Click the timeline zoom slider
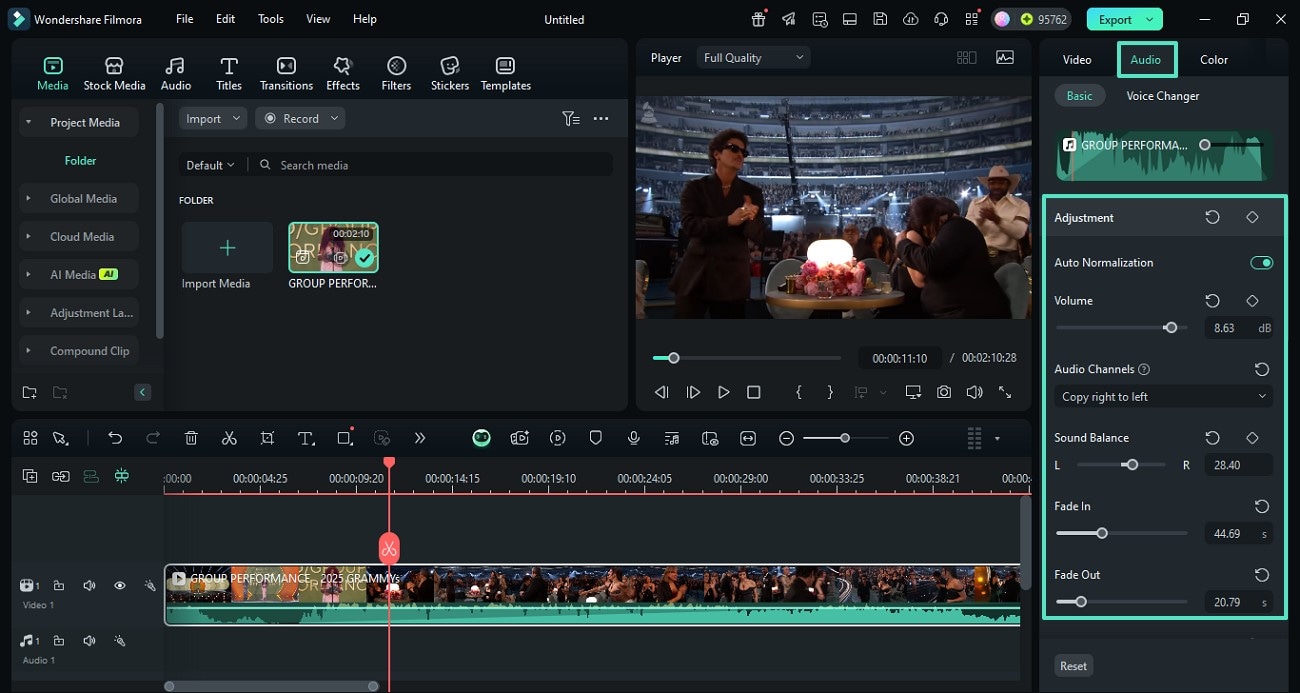The image size is (1300, 693). (845, 438)
